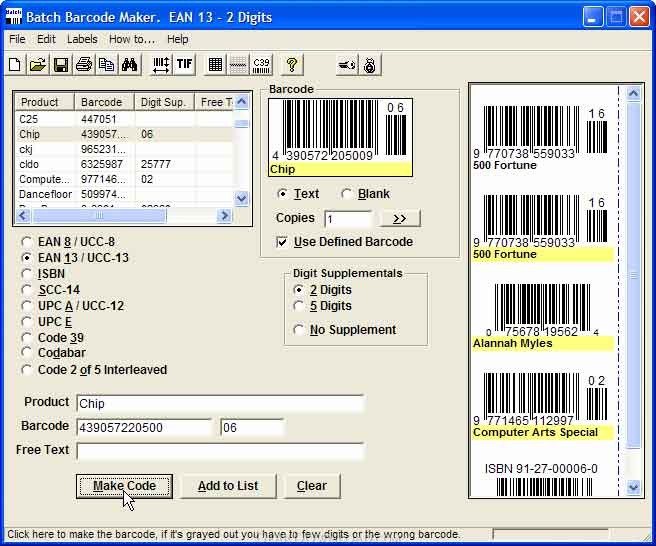Image resolution: width=656 pixels, height=546 pixels.
Task: Click the Alannah Myles label preview
Action: 543,316
